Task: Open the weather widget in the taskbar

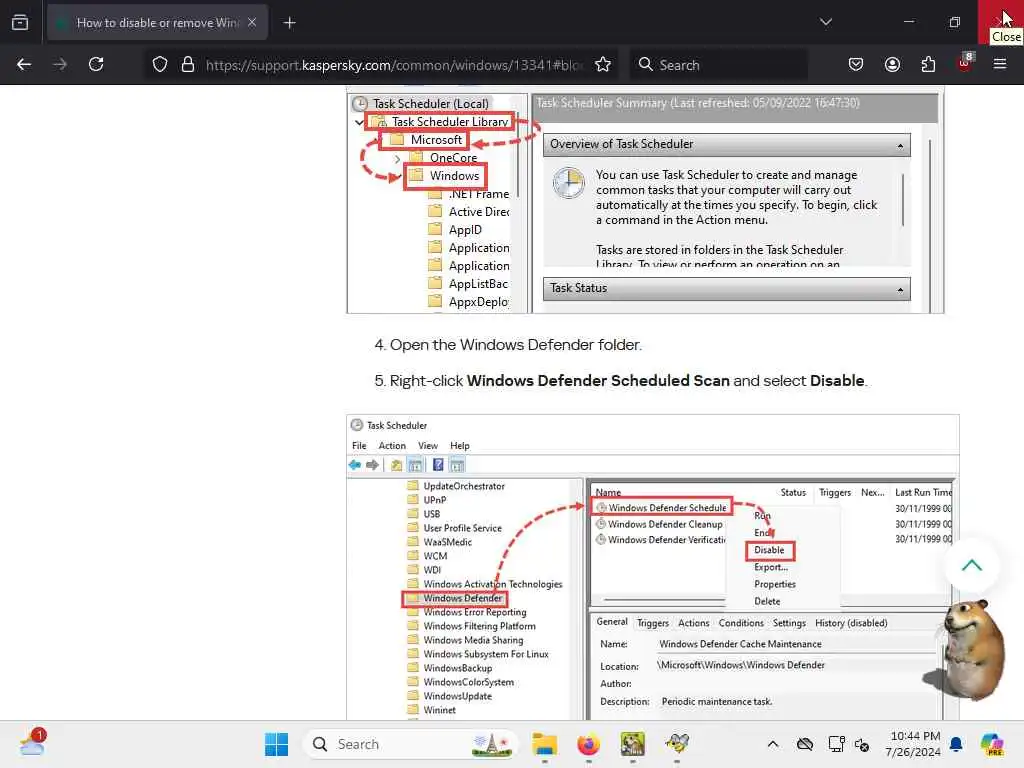Action: click(31, 744)
